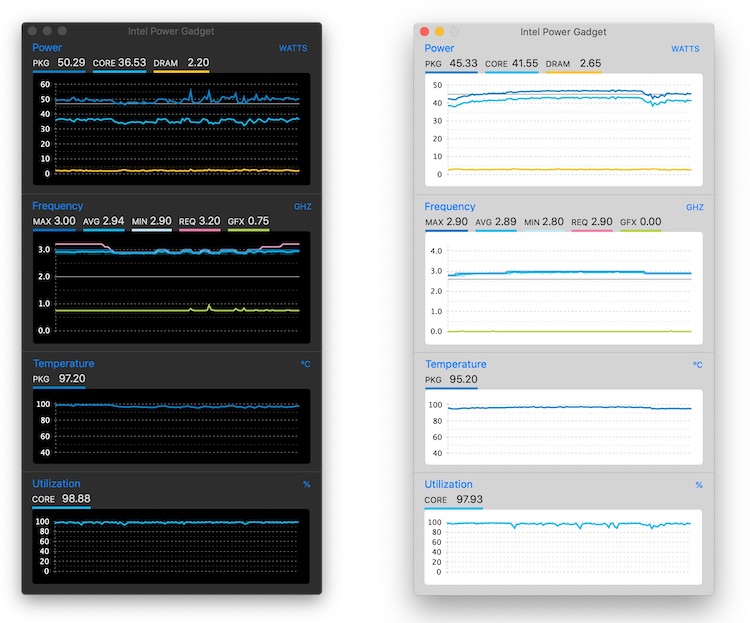Click % unit label in dark window
Image resolution: width=750 pixels, height=623 pixels.
tap(307, 485)
